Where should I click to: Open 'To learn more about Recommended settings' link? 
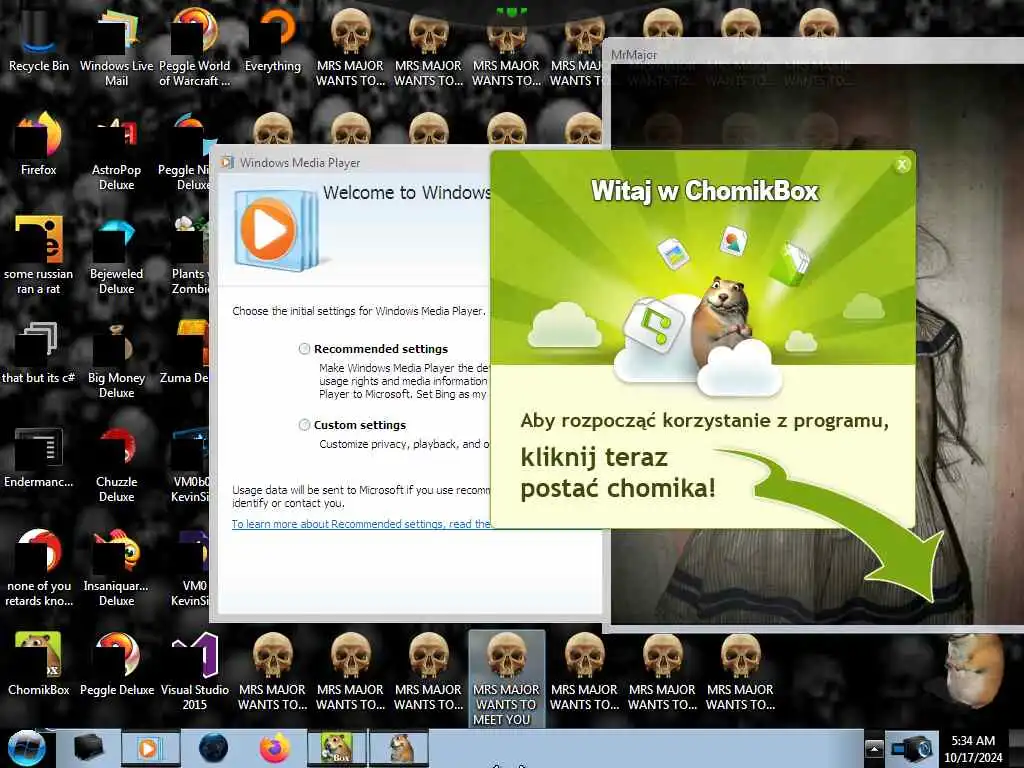coord(361,524)
